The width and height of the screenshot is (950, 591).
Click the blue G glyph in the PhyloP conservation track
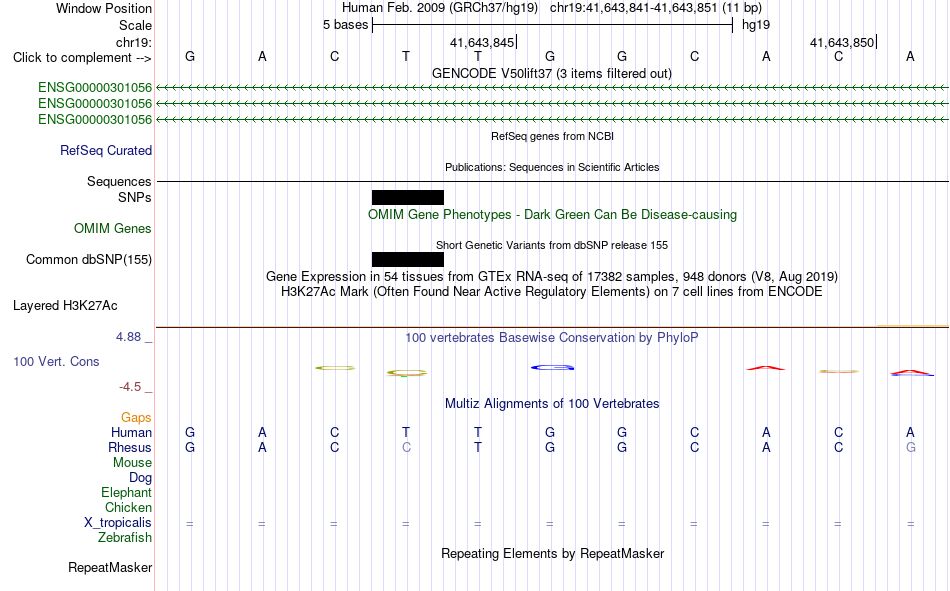tap(552, 367)
